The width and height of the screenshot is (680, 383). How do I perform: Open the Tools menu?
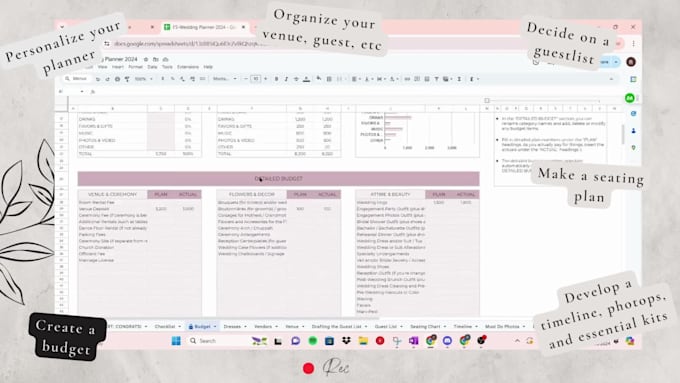pos(167,67)
